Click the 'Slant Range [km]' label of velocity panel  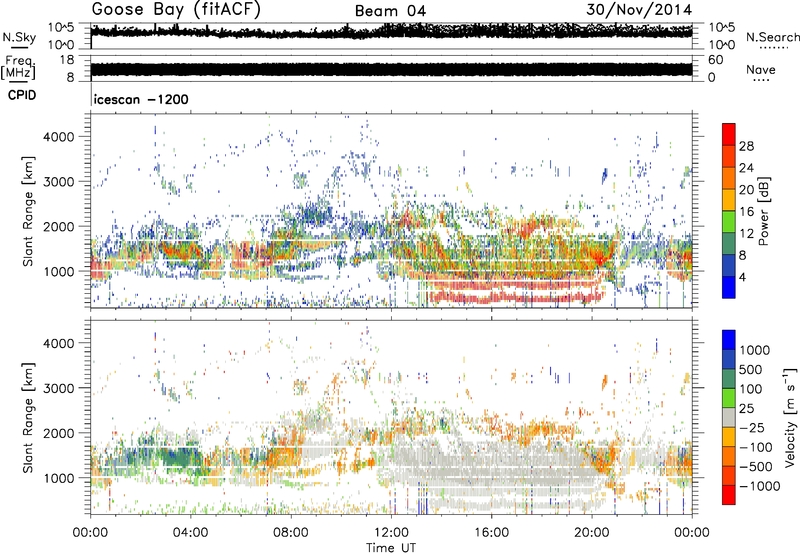click(28, 417)
